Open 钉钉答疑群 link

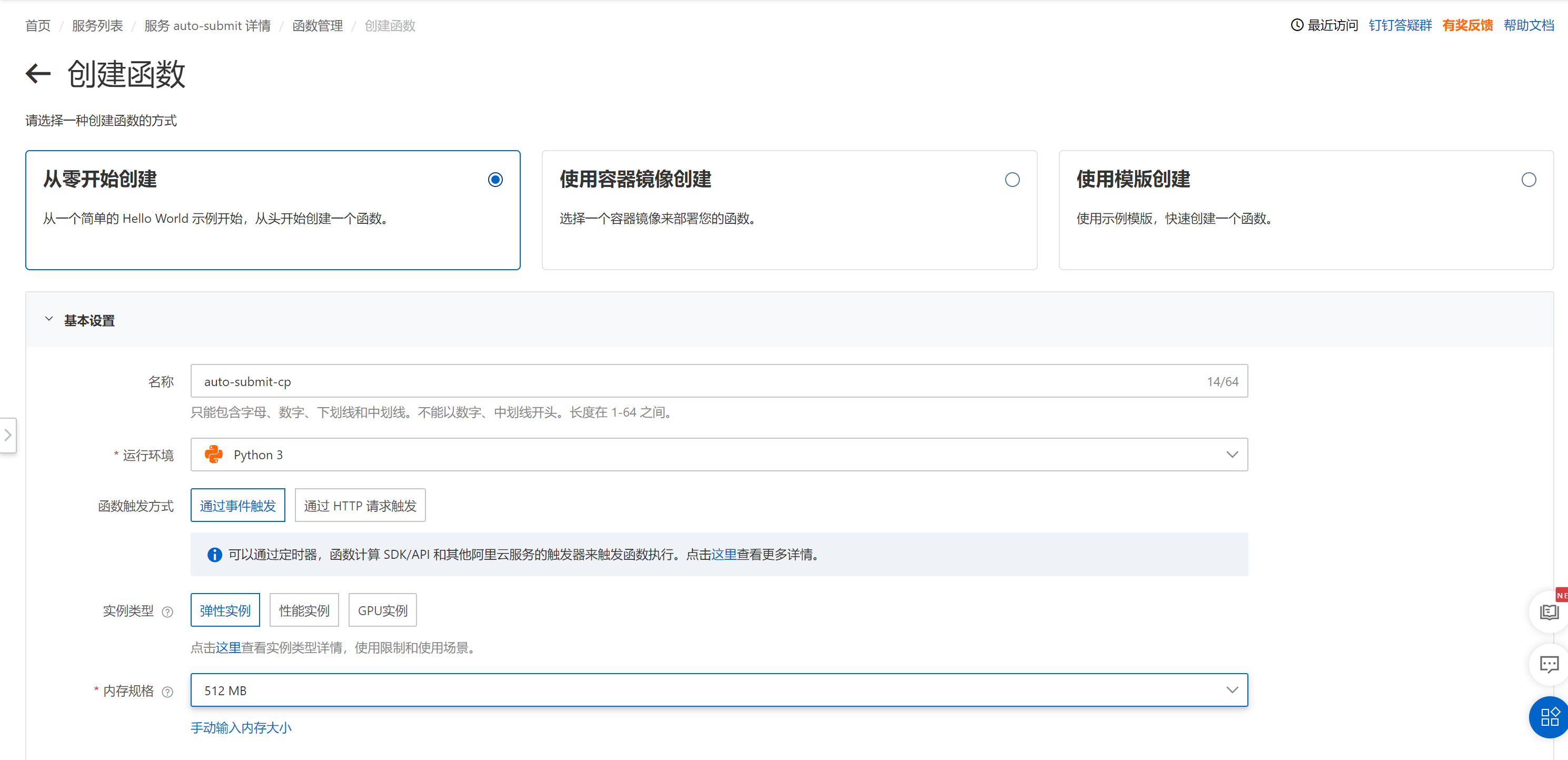[1400, 25]
